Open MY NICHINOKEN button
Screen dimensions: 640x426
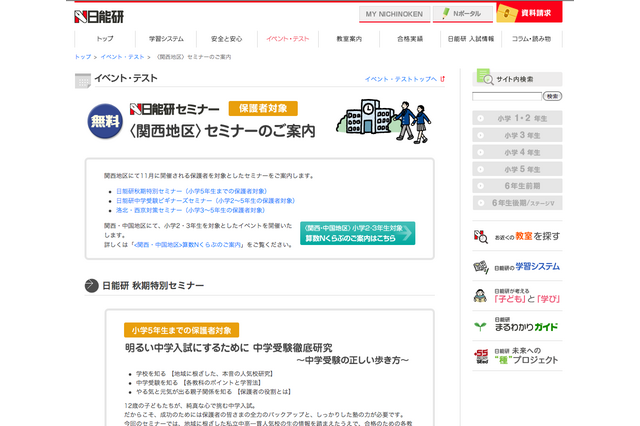394,14
